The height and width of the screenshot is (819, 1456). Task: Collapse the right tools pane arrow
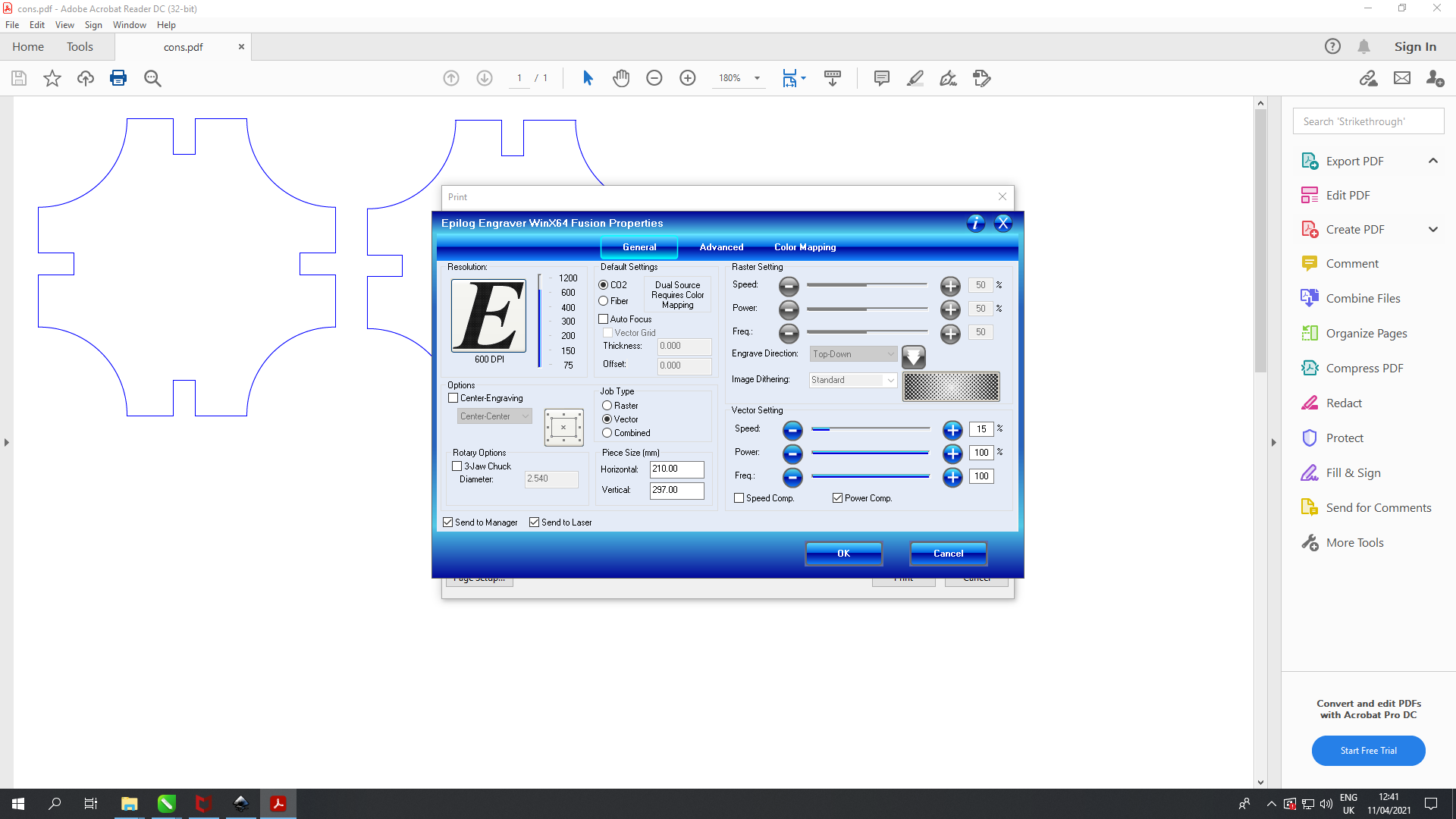1274,442
